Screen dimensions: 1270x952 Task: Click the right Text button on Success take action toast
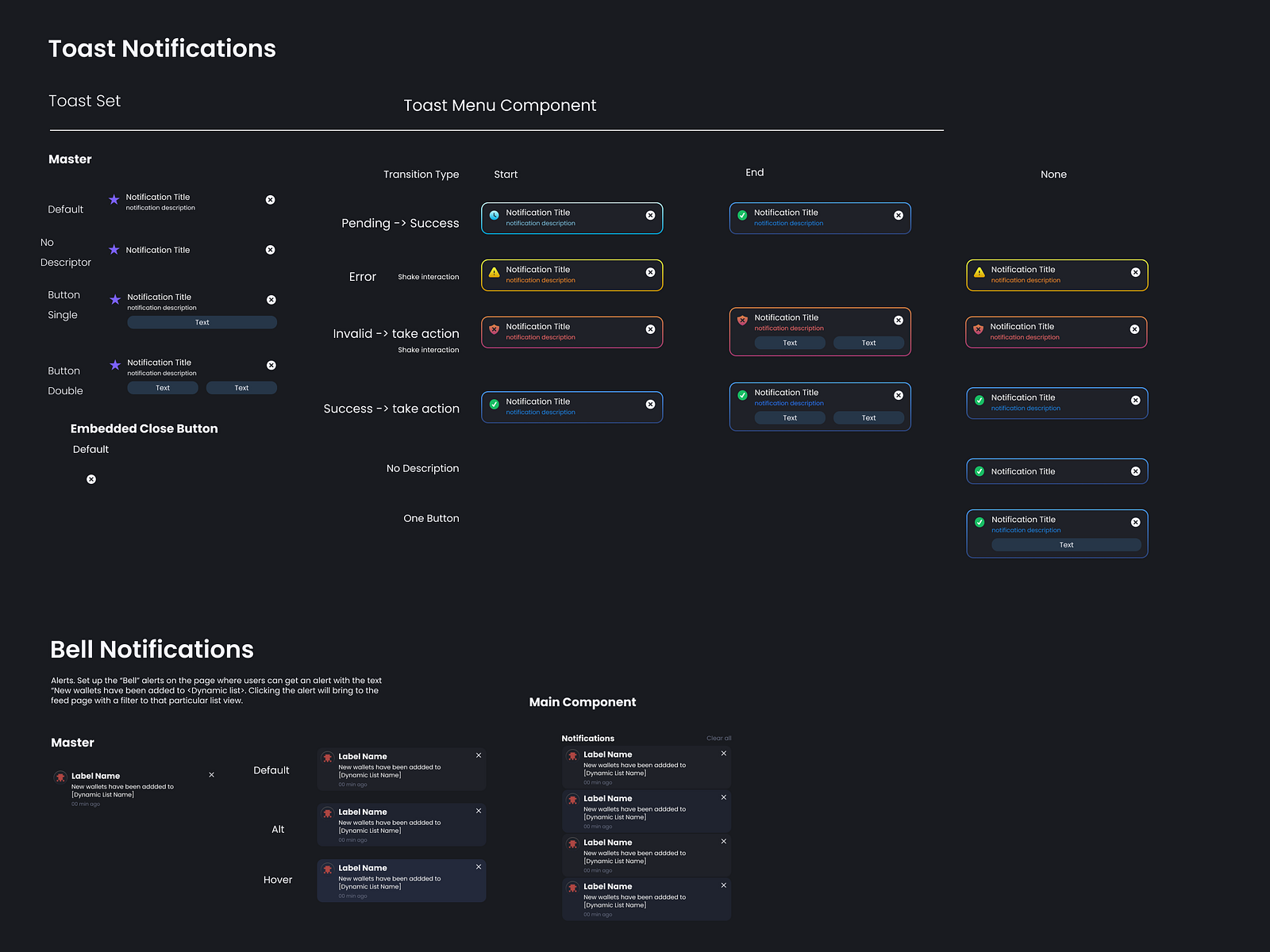pyautogui.click(x=868, y=417)
